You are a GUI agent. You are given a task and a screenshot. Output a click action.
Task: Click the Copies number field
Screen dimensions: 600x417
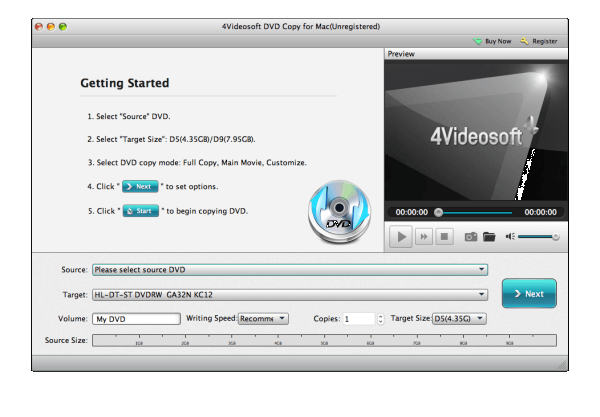click(359, 319)
